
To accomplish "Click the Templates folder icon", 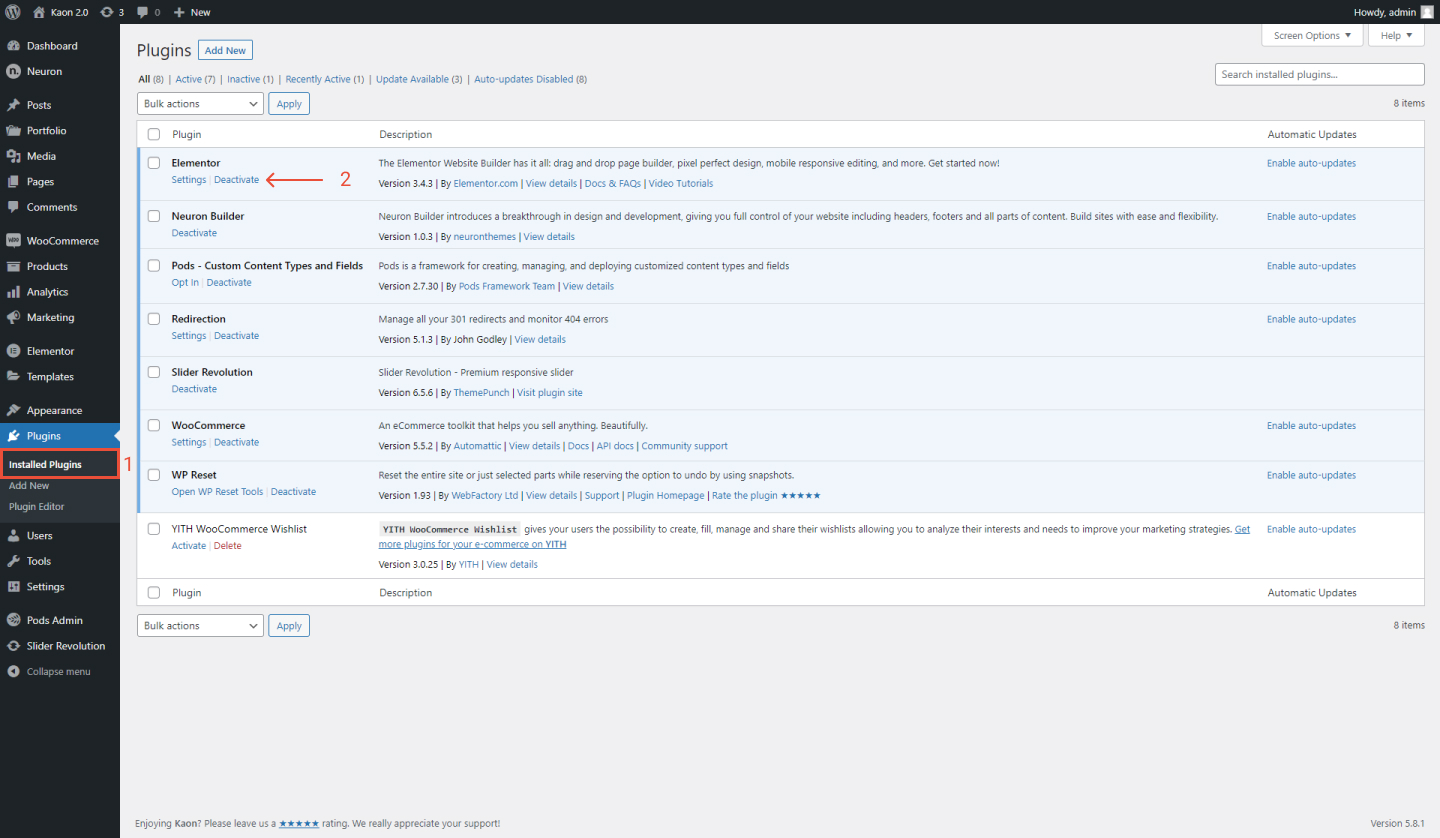I will [x=14, y=377].
